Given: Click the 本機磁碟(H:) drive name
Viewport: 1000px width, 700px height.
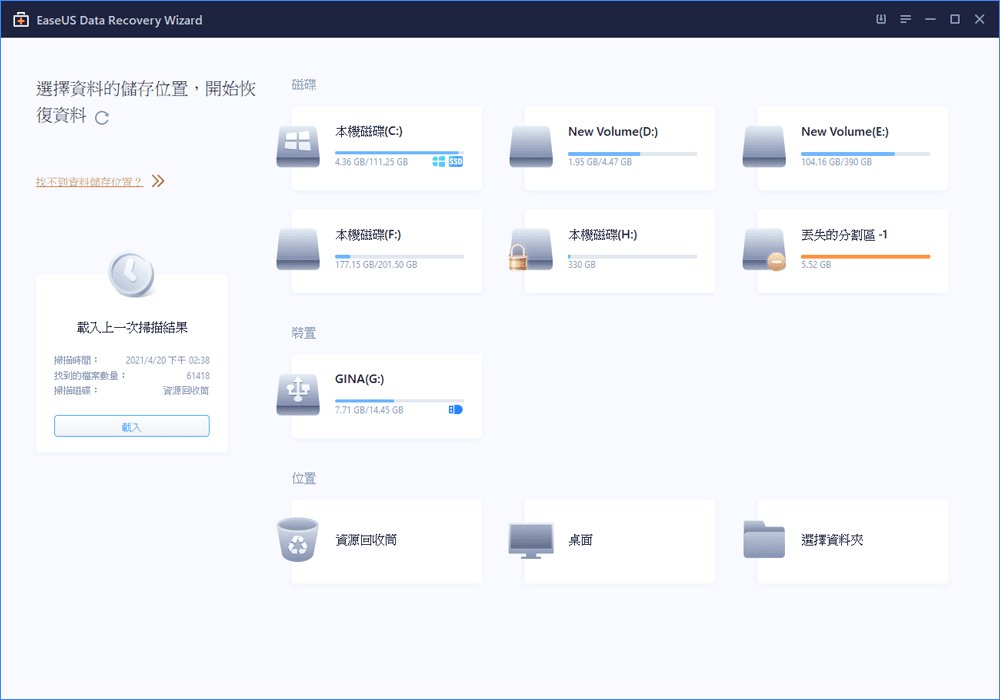Looking at the screenshot, I should (x=603, y=235).
